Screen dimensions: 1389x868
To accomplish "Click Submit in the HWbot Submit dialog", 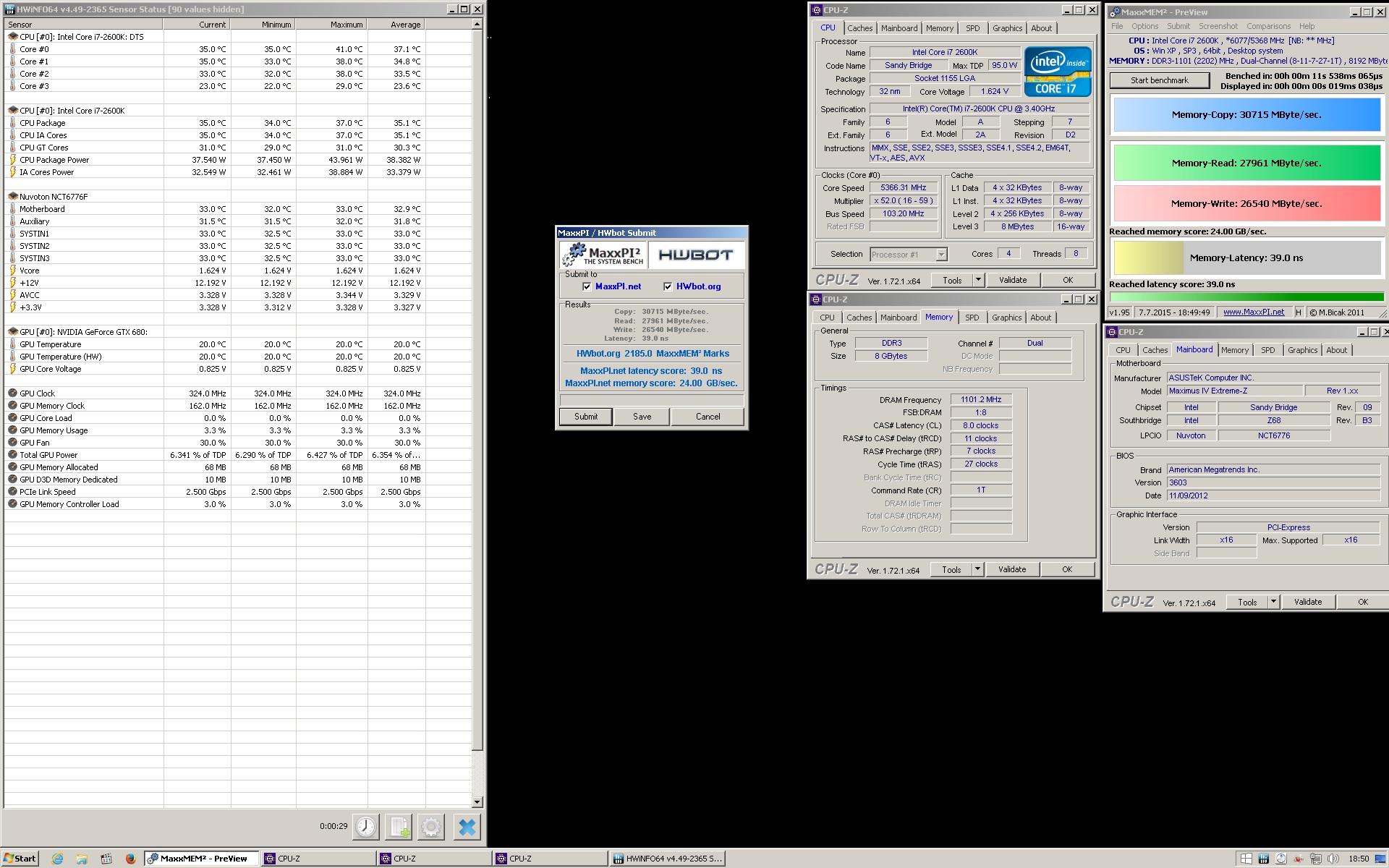I will (586, 417).
